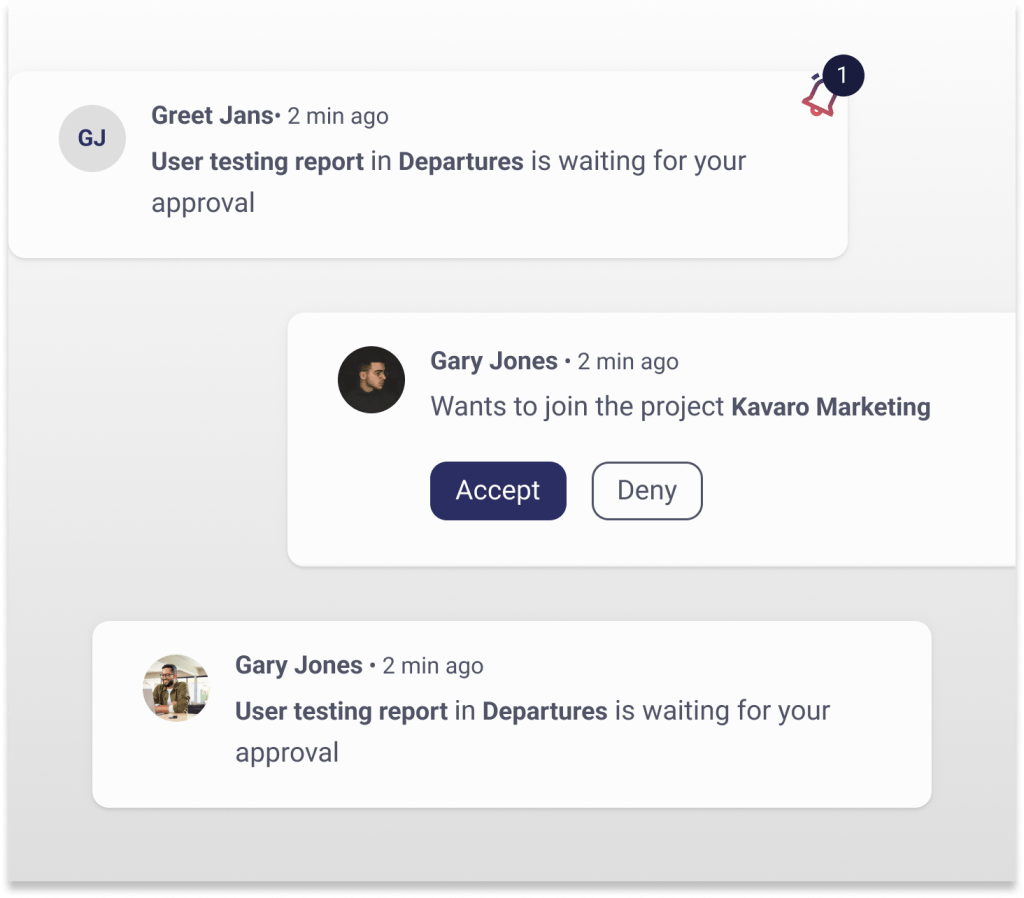This screenshot has height=898, width=1024.
Task: Deny Gary Jones' project join request
Action: (x=646, y=490)
